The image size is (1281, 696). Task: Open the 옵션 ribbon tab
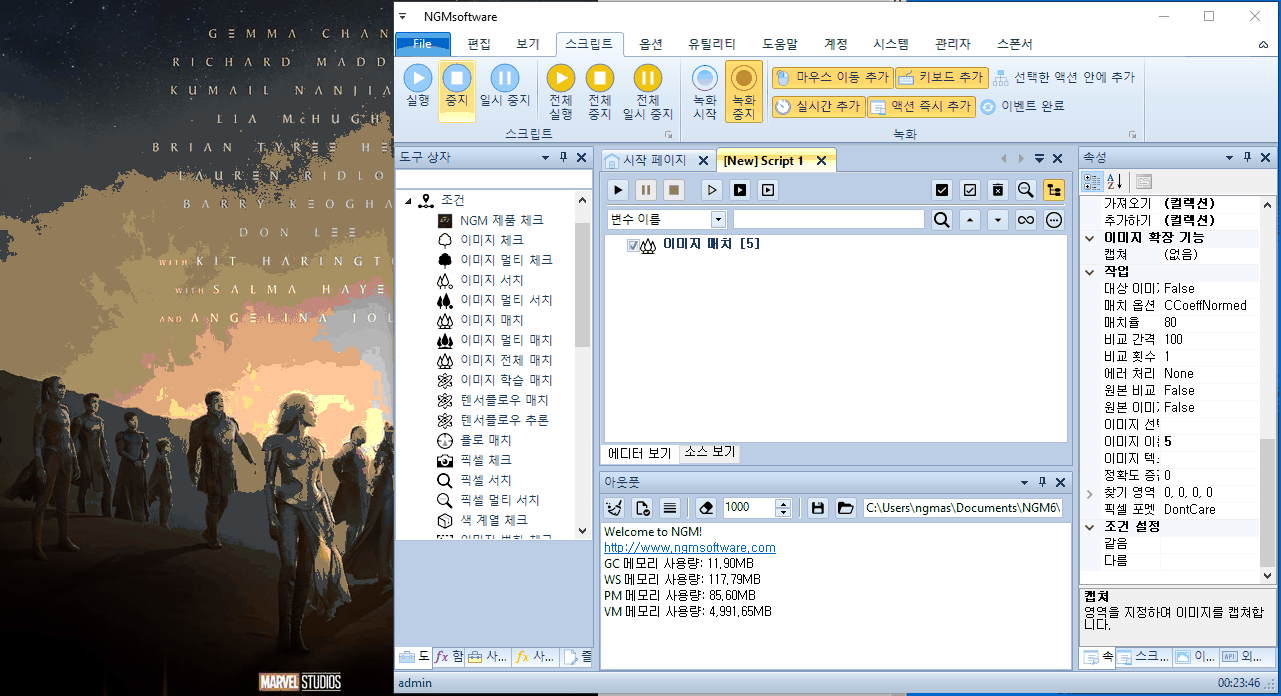tap(651, 44)
